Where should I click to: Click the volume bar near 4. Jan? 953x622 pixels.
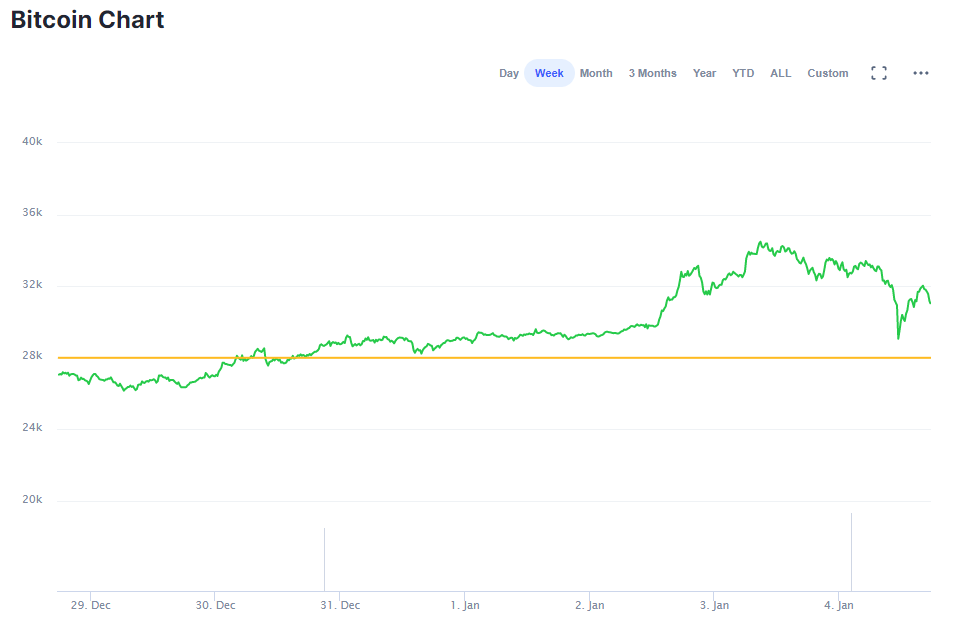click(x=852, y=551)
